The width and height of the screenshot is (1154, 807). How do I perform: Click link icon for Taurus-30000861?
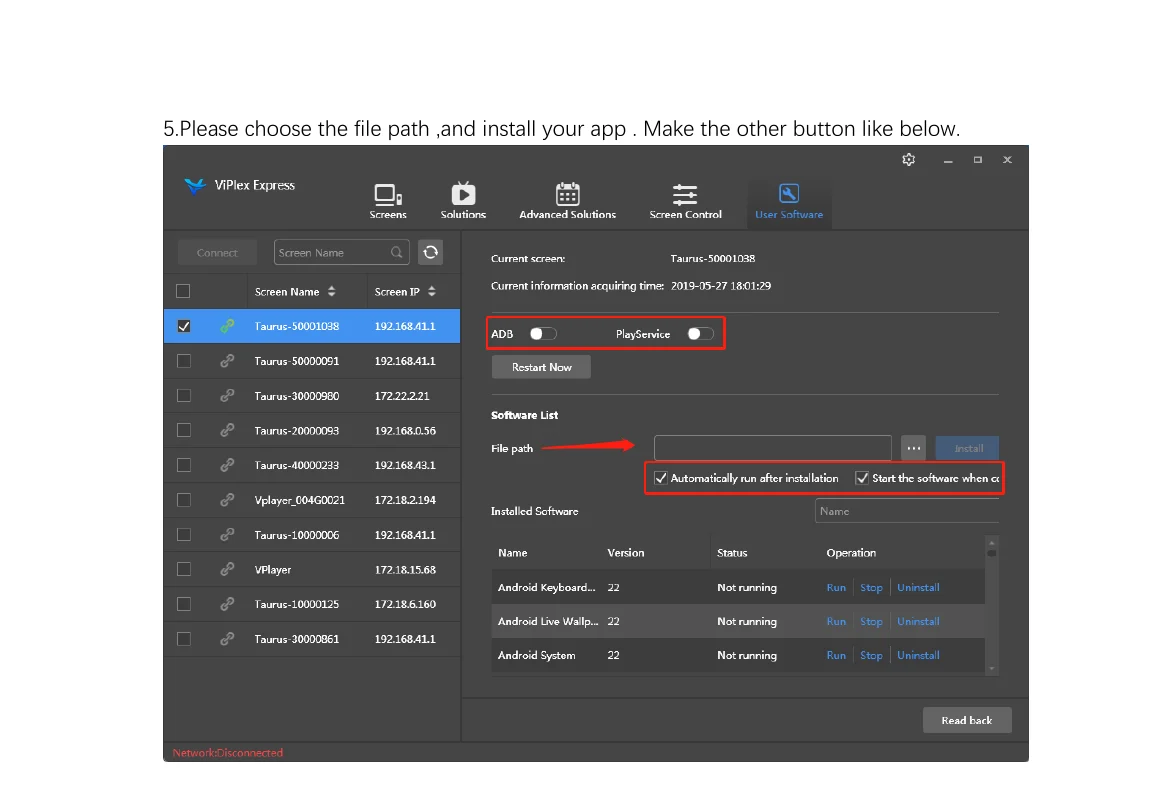227,639
